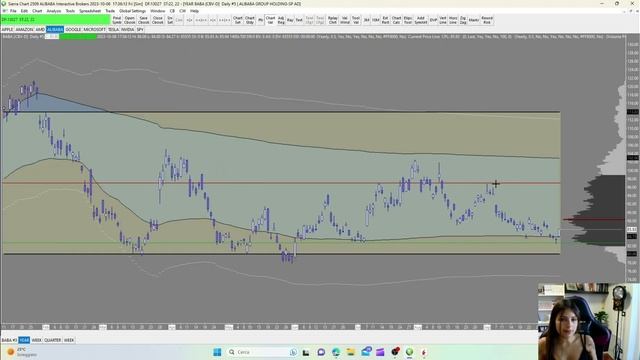Switch to the APPLE chart tab
This screenshot has width=640, height=360.
point(7,29)
